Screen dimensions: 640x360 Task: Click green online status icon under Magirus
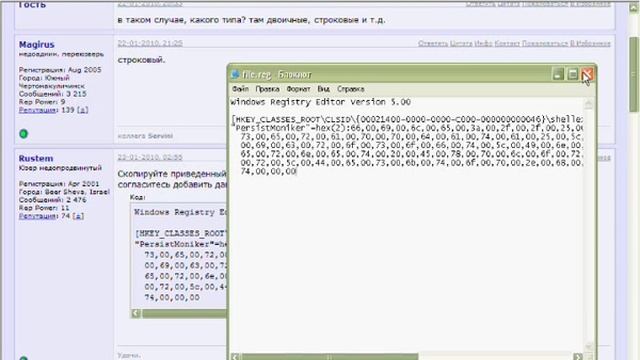tap(24, 133)
